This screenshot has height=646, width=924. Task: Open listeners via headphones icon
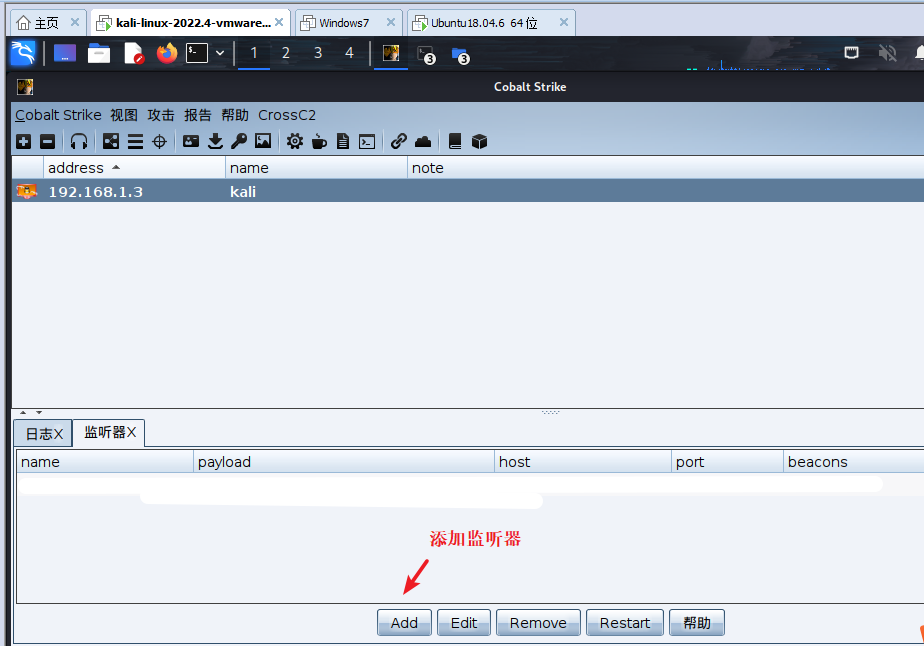click(79, 141)
